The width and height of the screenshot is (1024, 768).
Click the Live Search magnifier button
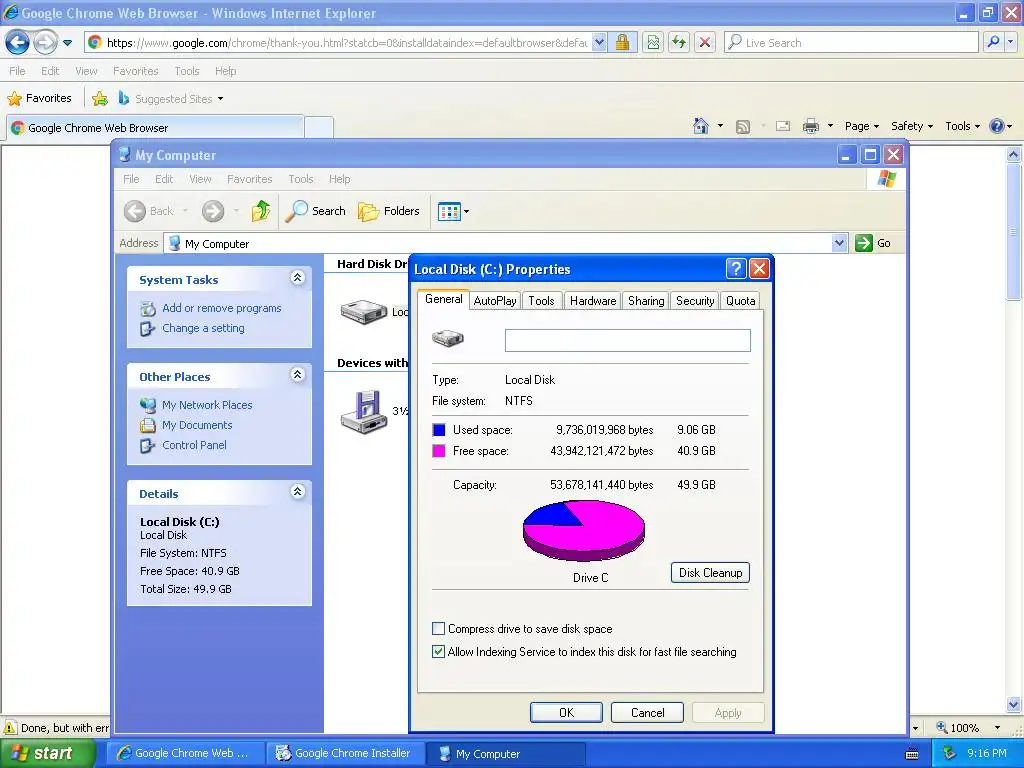click(993, 42)
